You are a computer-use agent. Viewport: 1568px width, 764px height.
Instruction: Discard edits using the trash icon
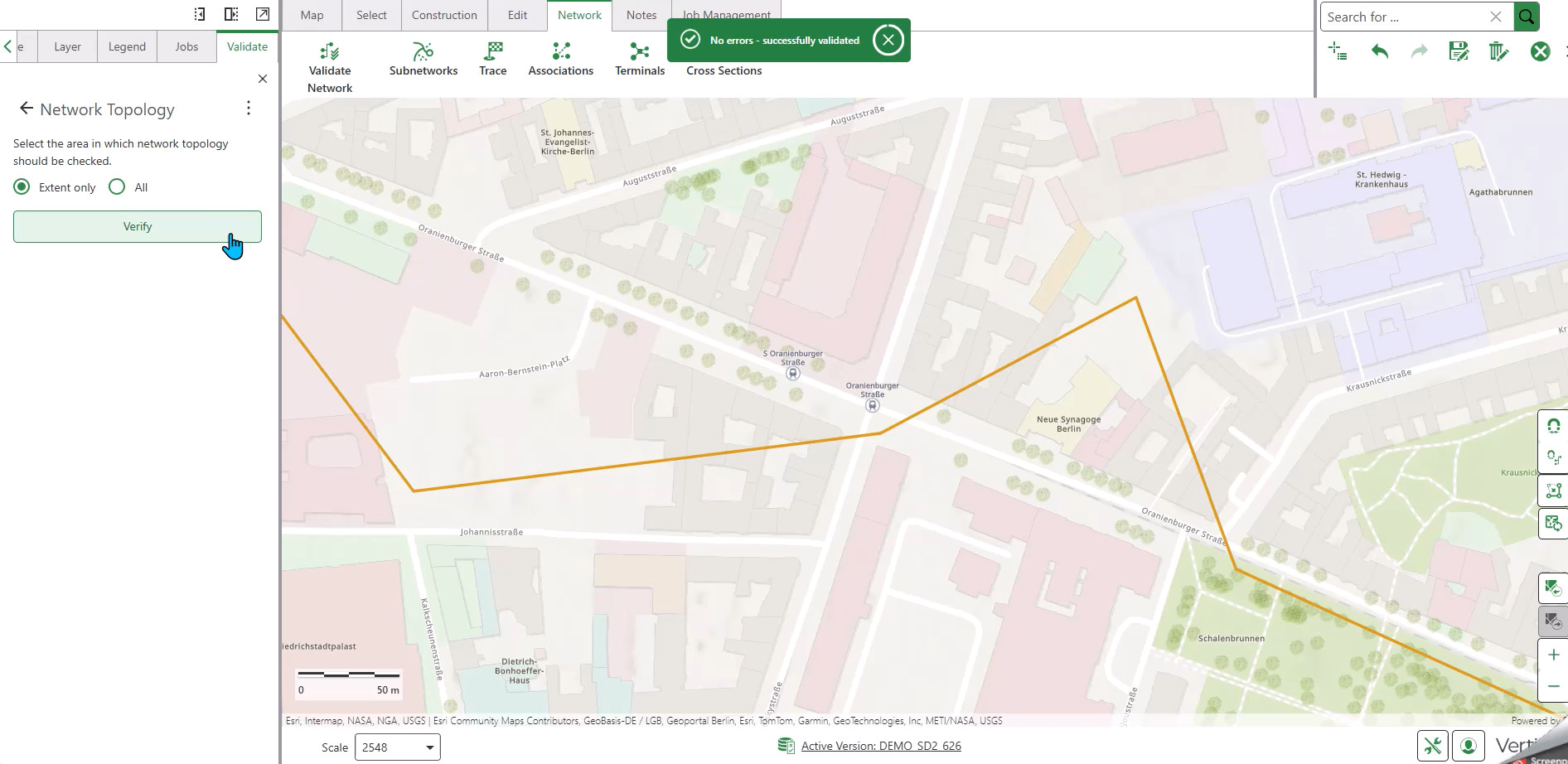[x=1498, y=51]
